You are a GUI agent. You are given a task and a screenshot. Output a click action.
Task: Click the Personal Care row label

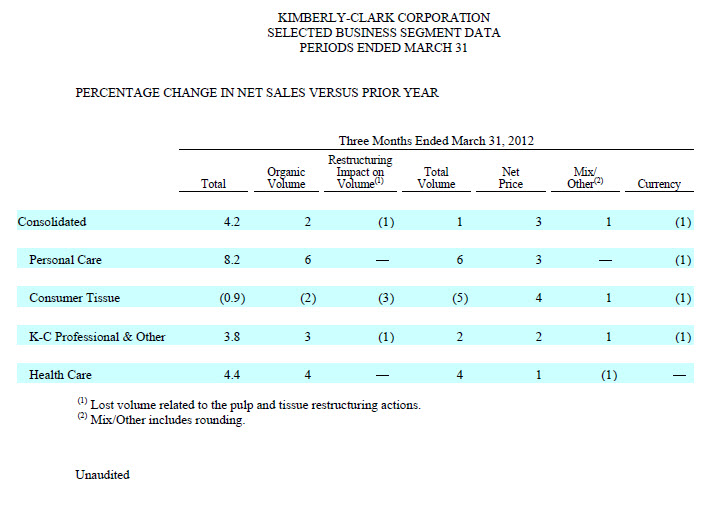65,260
